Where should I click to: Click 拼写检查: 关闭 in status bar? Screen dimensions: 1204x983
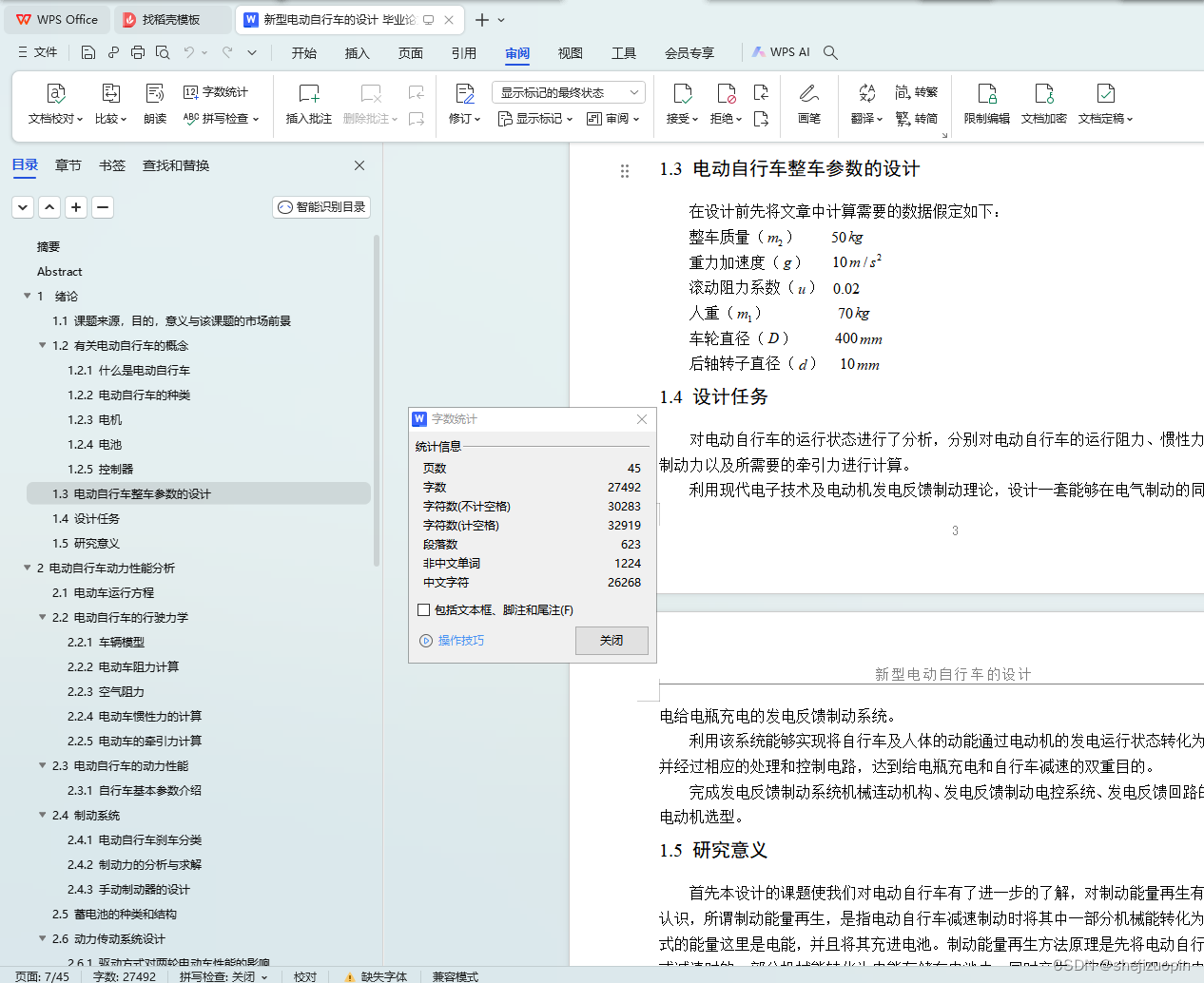click(223, 976)
